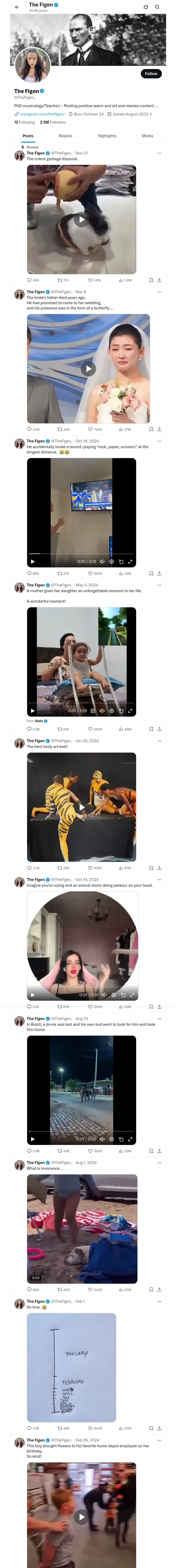Go back using the arrow icon
This screenshot has height=1568, width=176.
point(17,7)
